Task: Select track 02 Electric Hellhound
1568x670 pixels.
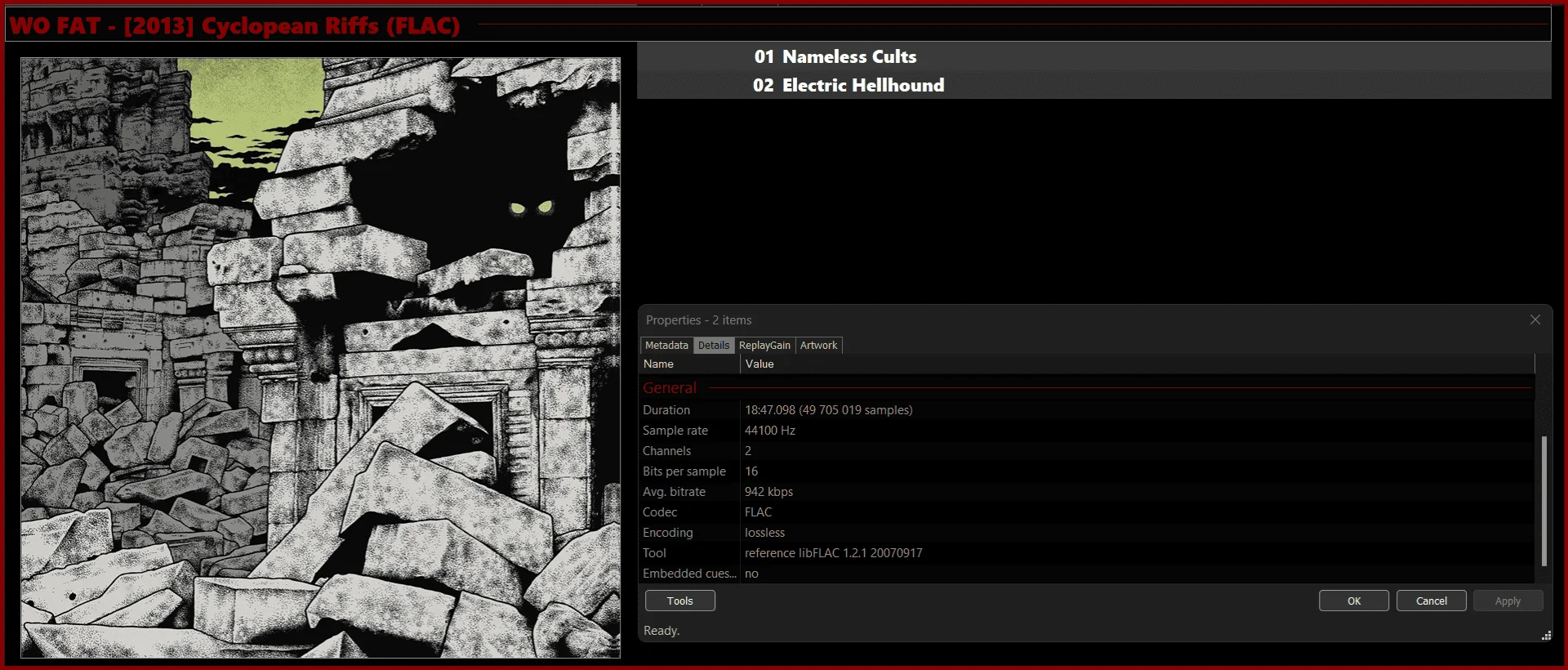Action: click(1094, 85)
